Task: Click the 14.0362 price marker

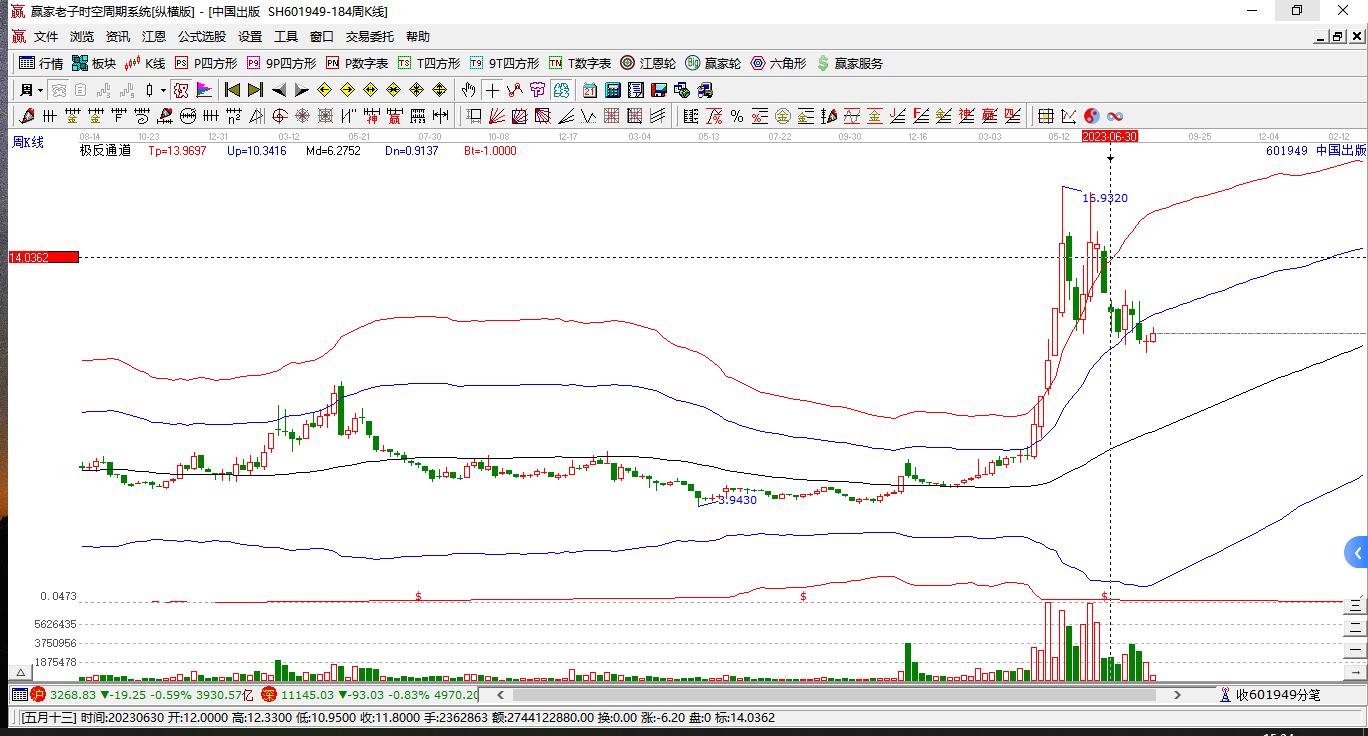Action: coord(43,257)
